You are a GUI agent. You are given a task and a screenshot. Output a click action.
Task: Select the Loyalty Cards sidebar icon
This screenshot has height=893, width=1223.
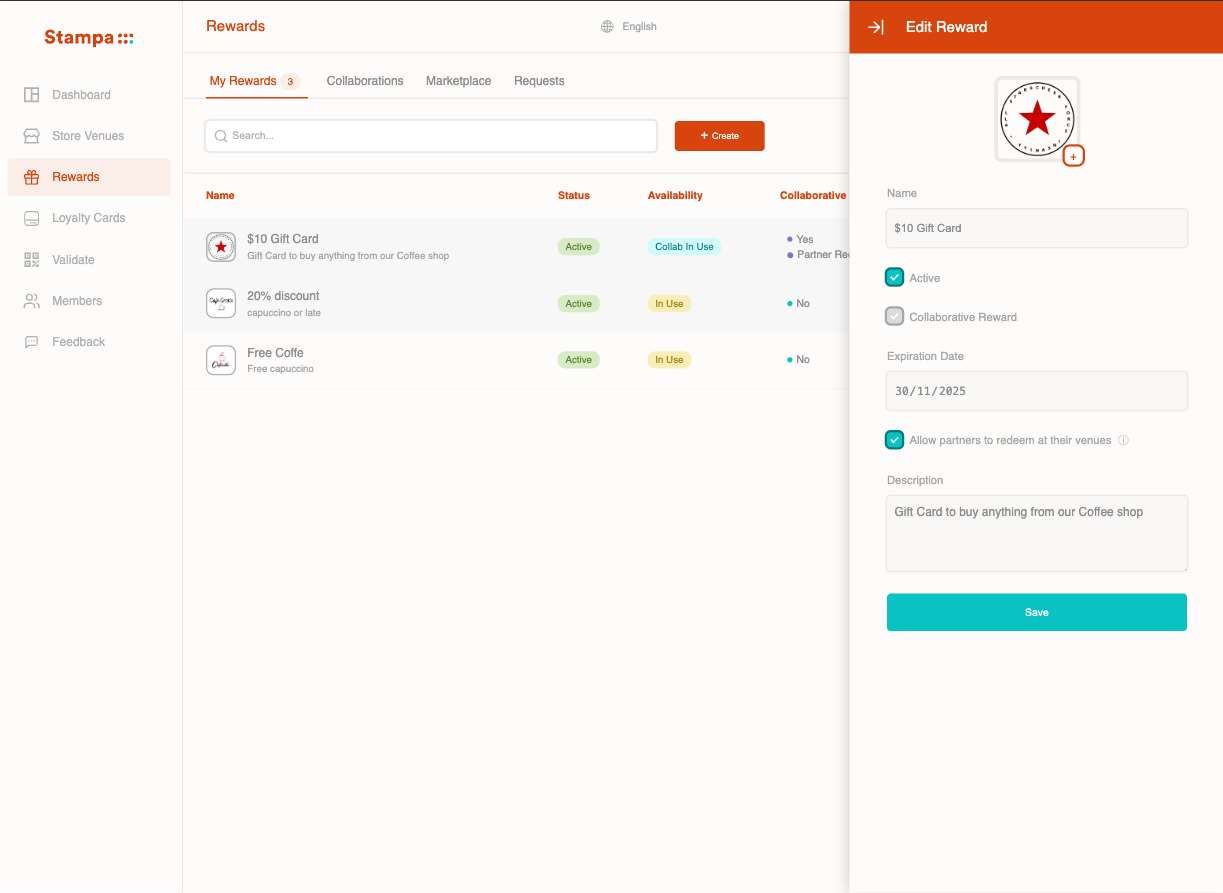(x=31, y=217)
